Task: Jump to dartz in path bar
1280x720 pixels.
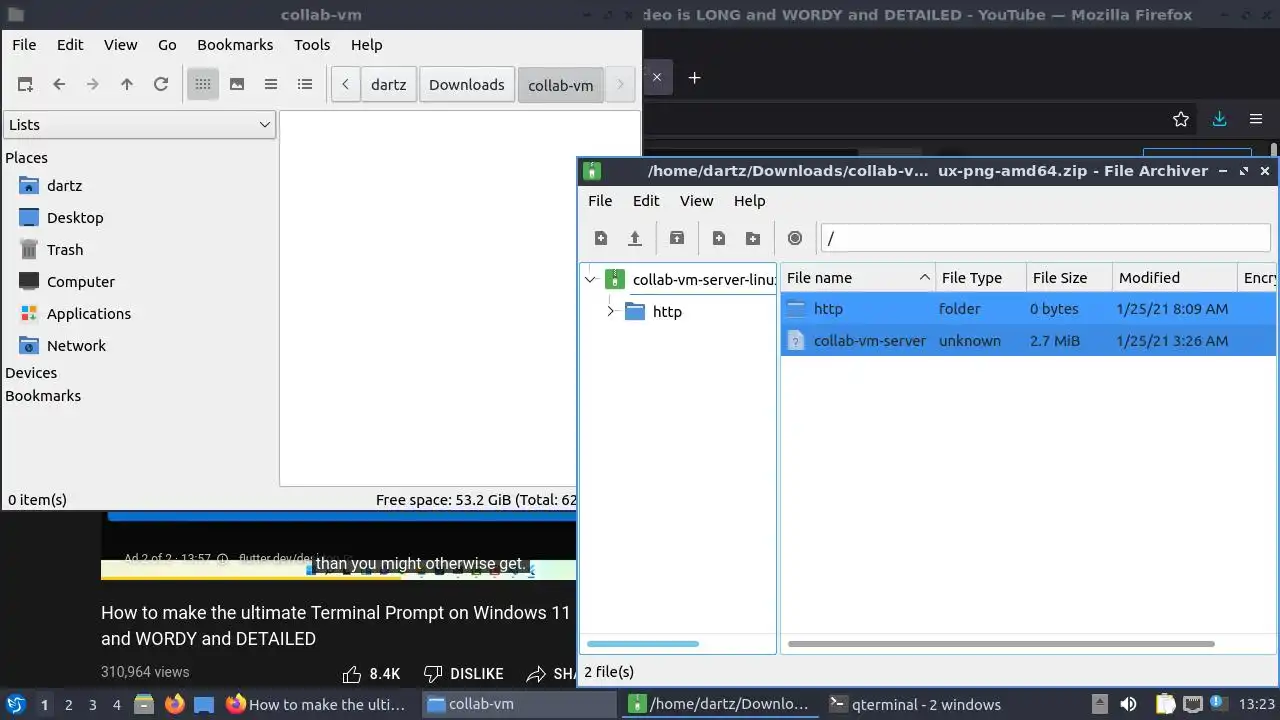Action: tap(389, 85)
